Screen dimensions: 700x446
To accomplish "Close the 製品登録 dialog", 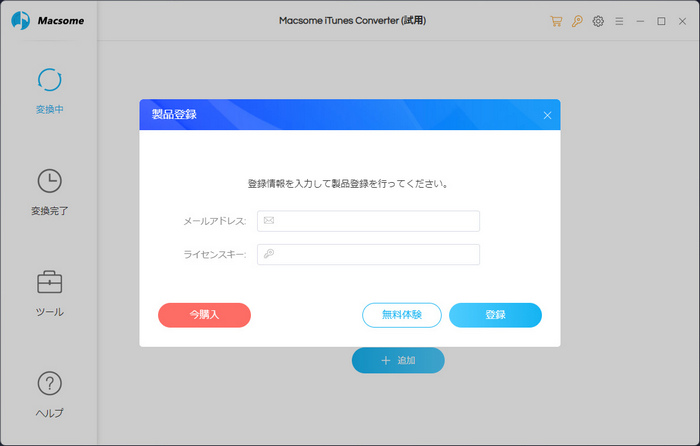I will [547, 115].
